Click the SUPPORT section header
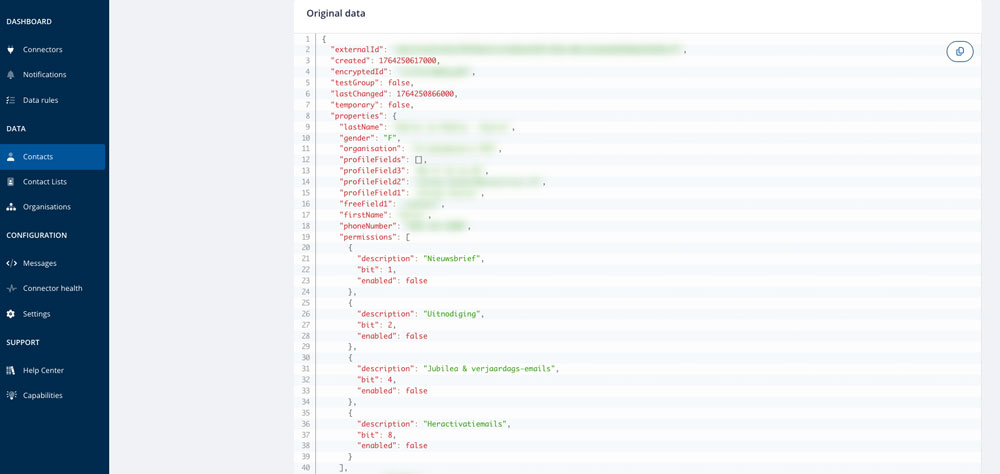Viewport: 1000px width, 474px height. [x=23, y=343]
